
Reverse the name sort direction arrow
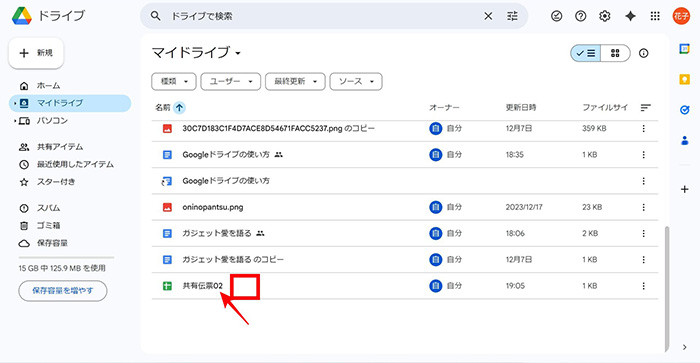coord(179,108)
